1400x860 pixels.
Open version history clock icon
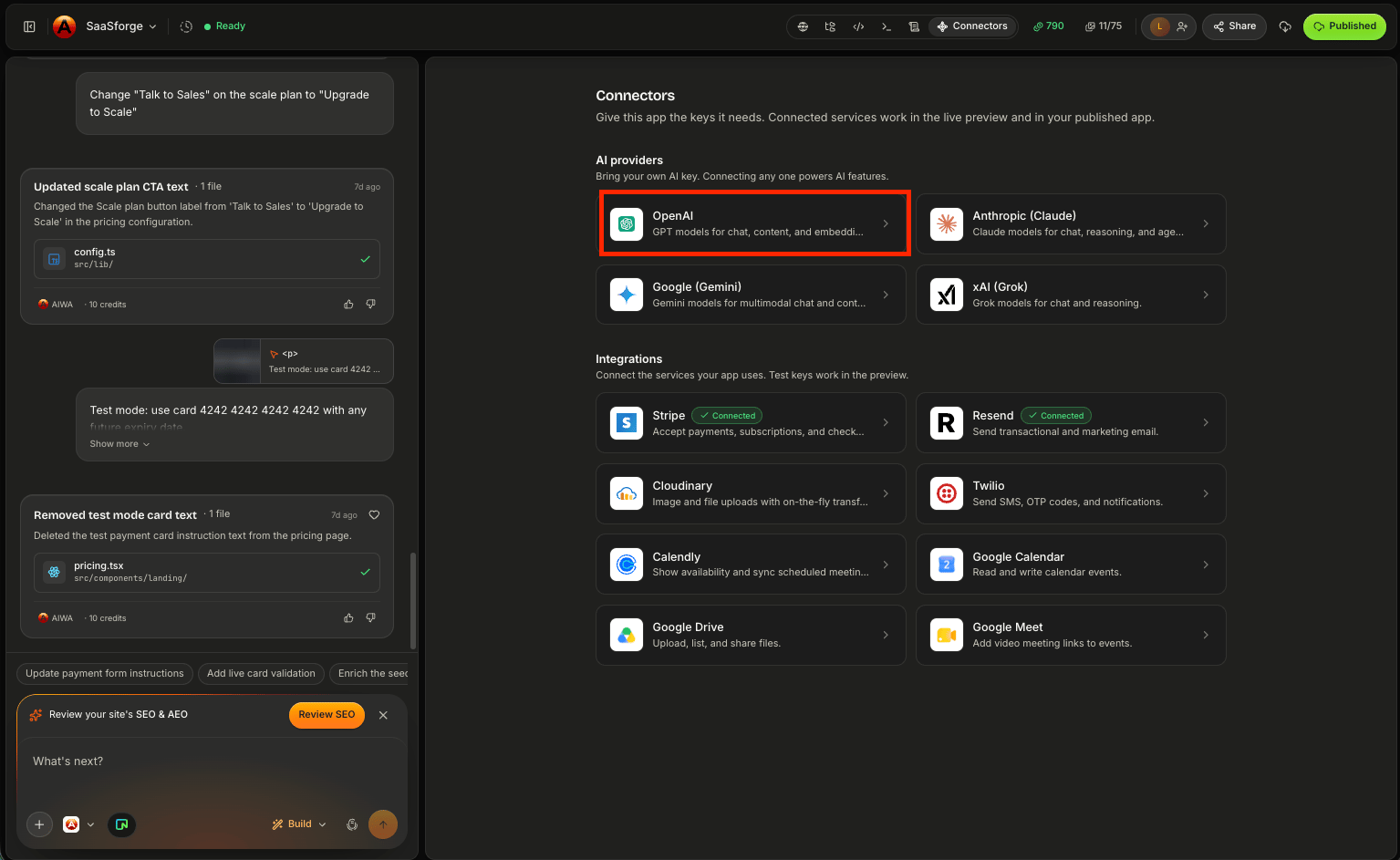(x=186, y=26)
